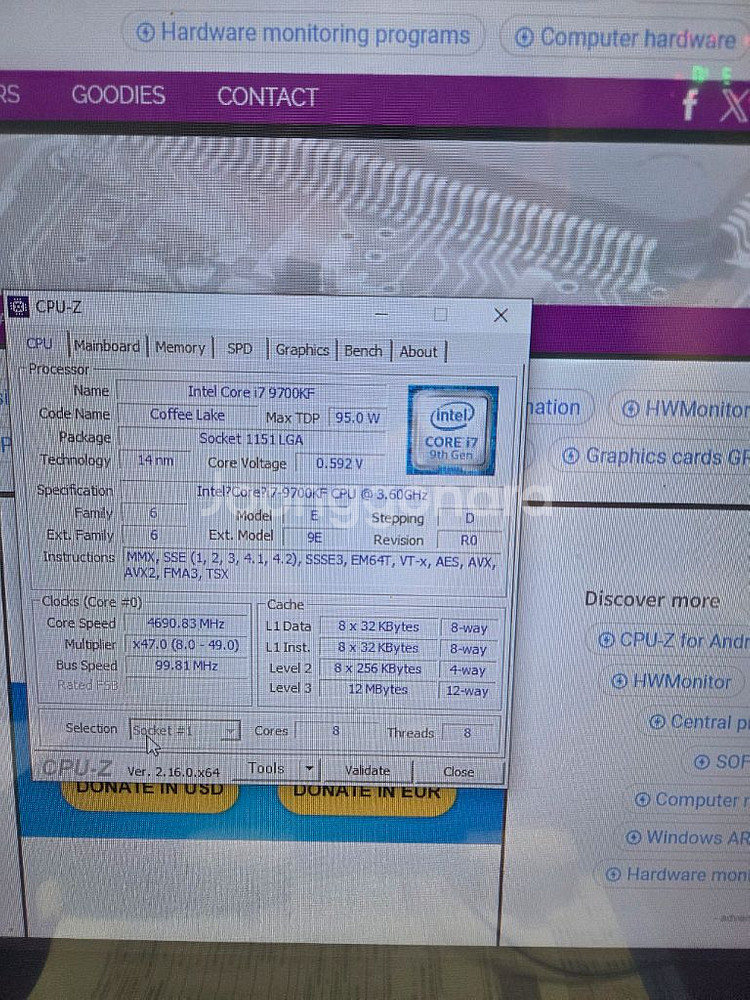The image size is (750, 1000).
Task: Open the Socket #1 selection dropdown
Action: click(x=230, y=731)
